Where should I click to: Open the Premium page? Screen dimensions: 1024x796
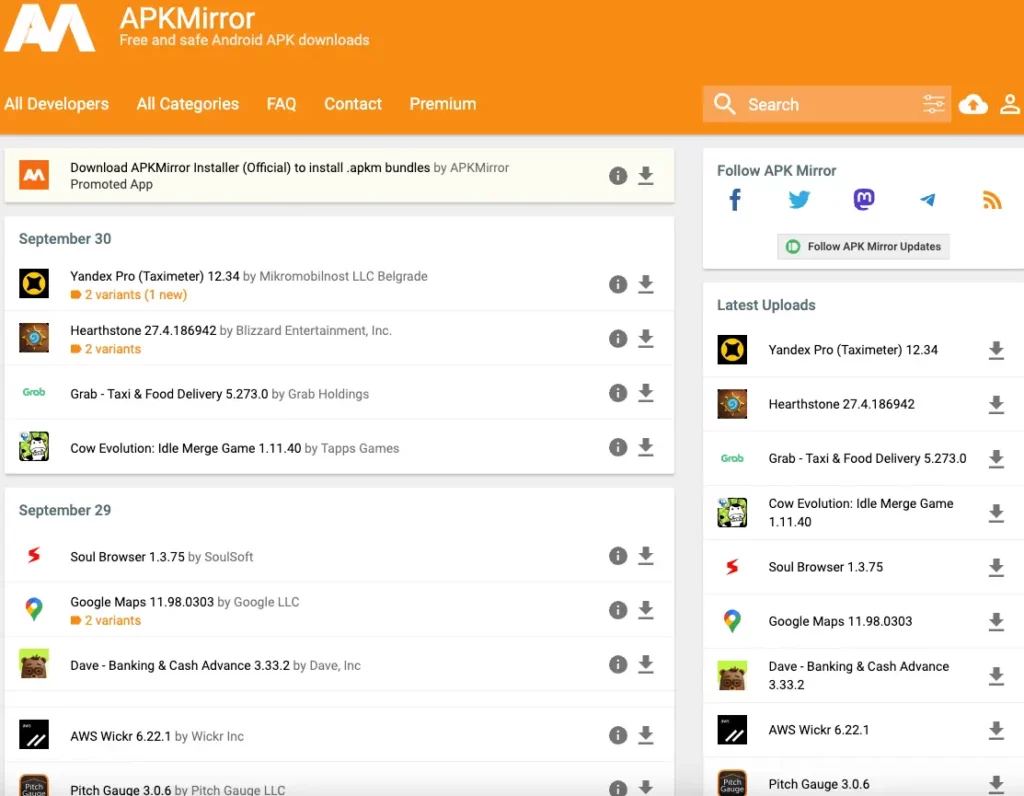443,104
